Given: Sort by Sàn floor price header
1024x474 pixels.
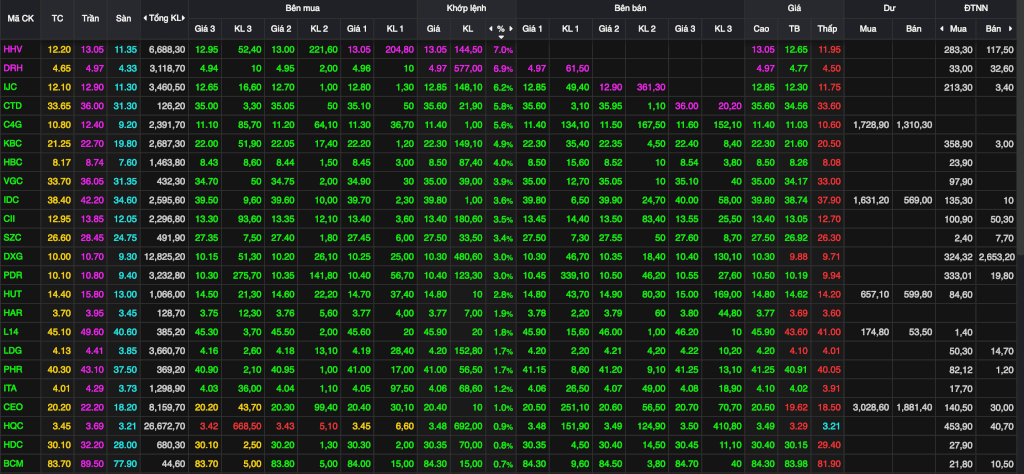Looking at the screenshot, I should (123, 18).
